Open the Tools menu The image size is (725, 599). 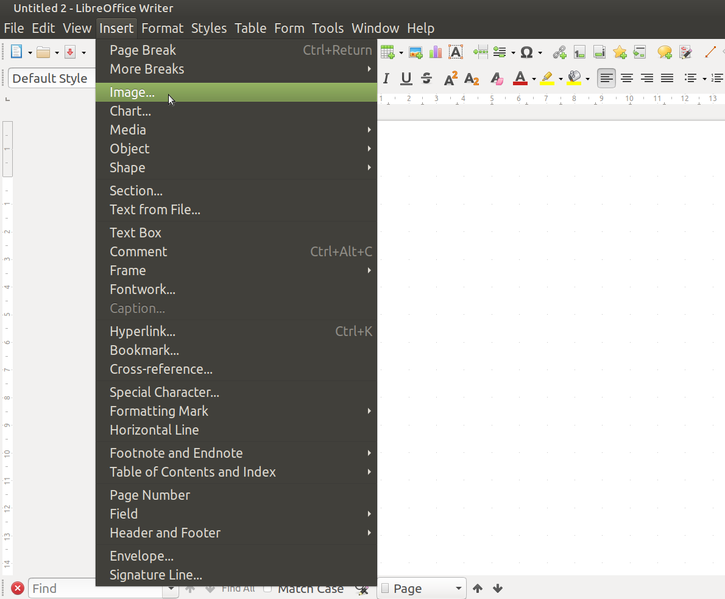click(x=327, y=28)
